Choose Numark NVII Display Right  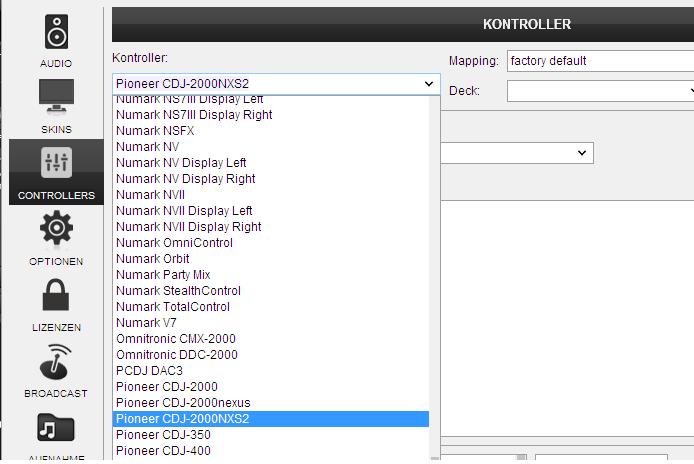271,226
